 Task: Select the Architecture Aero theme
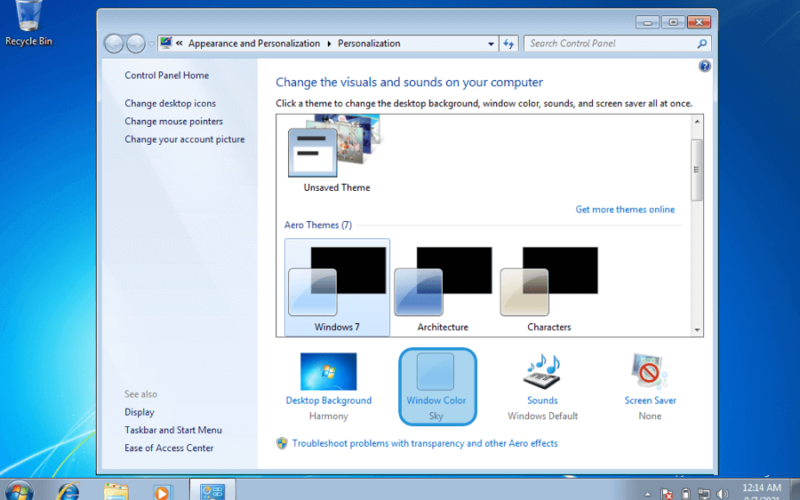click(x=443, y=288)
